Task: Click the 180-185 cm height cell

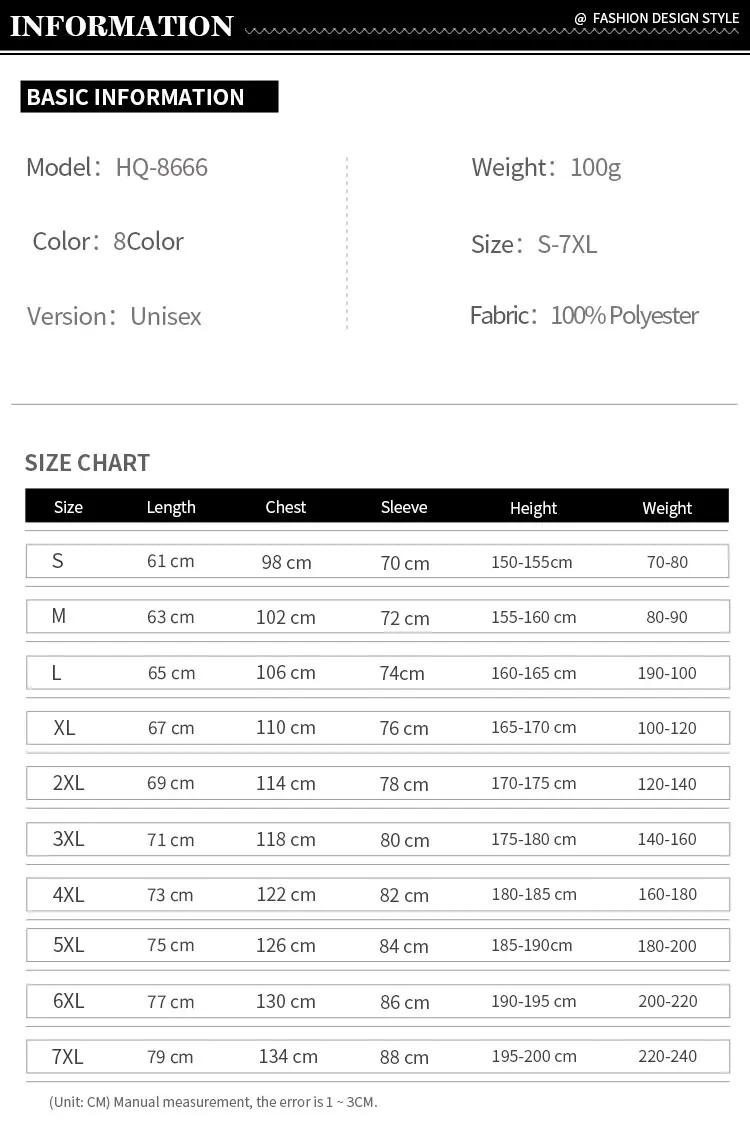Action: click(x=534, y=894)
